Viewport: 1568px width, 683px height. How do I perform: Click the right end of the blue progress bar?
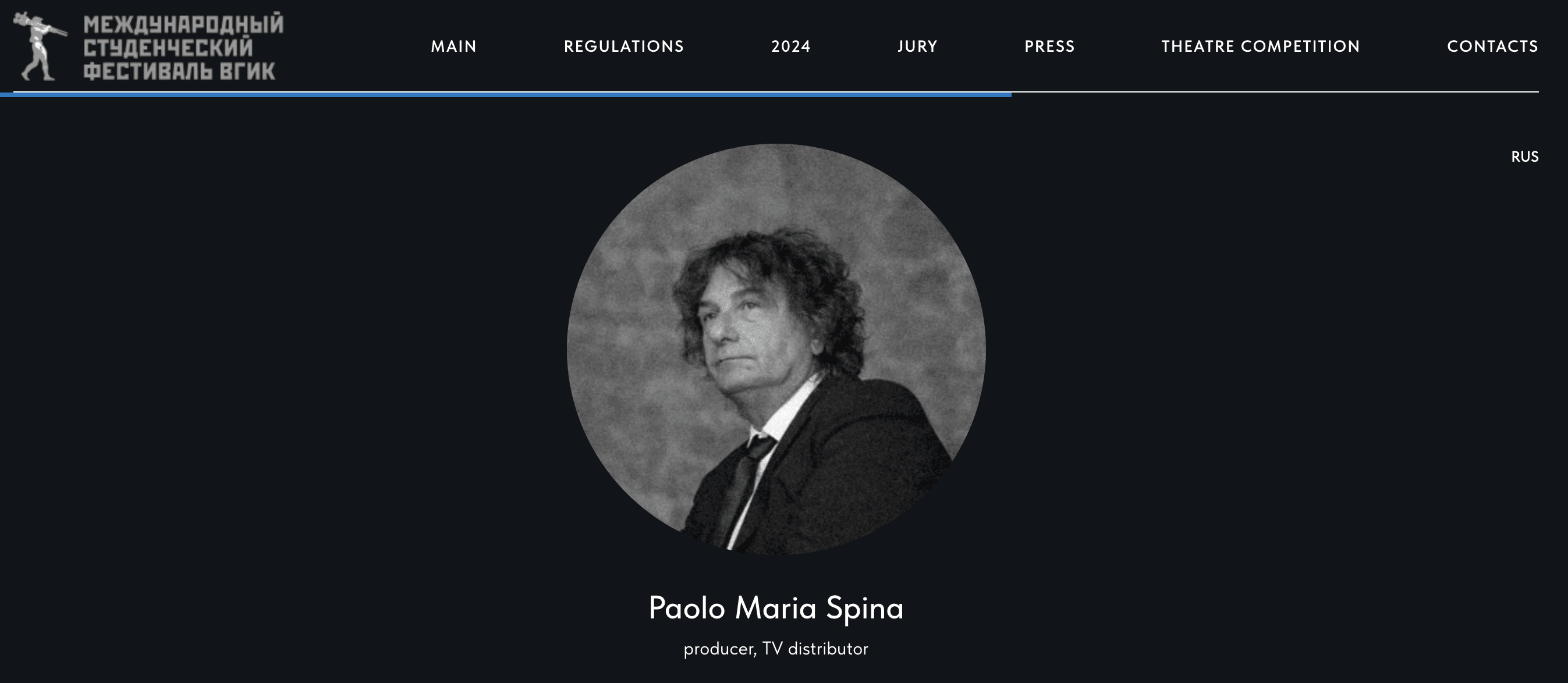click(x=1008, y=94)
